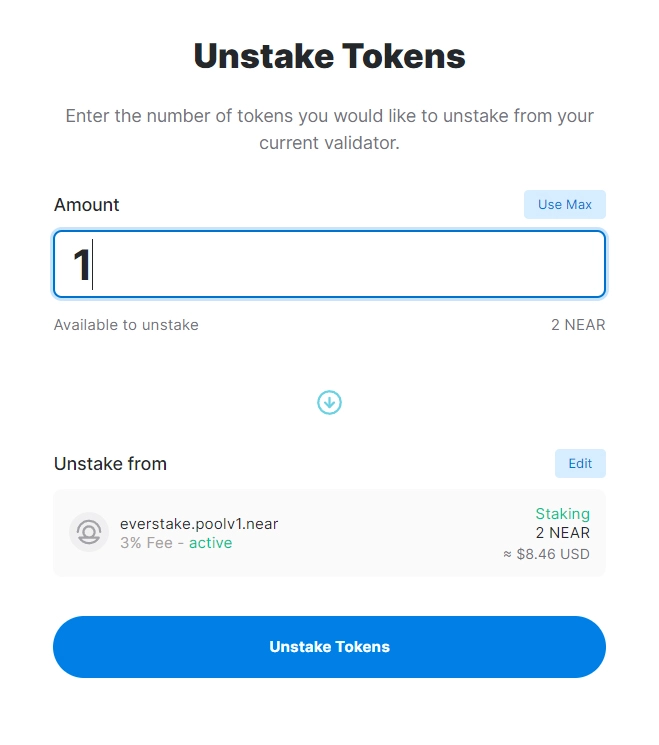The height and width of the screenshot is (745, 659).
Task: Select the validator card background
Action: pos(329,533)
